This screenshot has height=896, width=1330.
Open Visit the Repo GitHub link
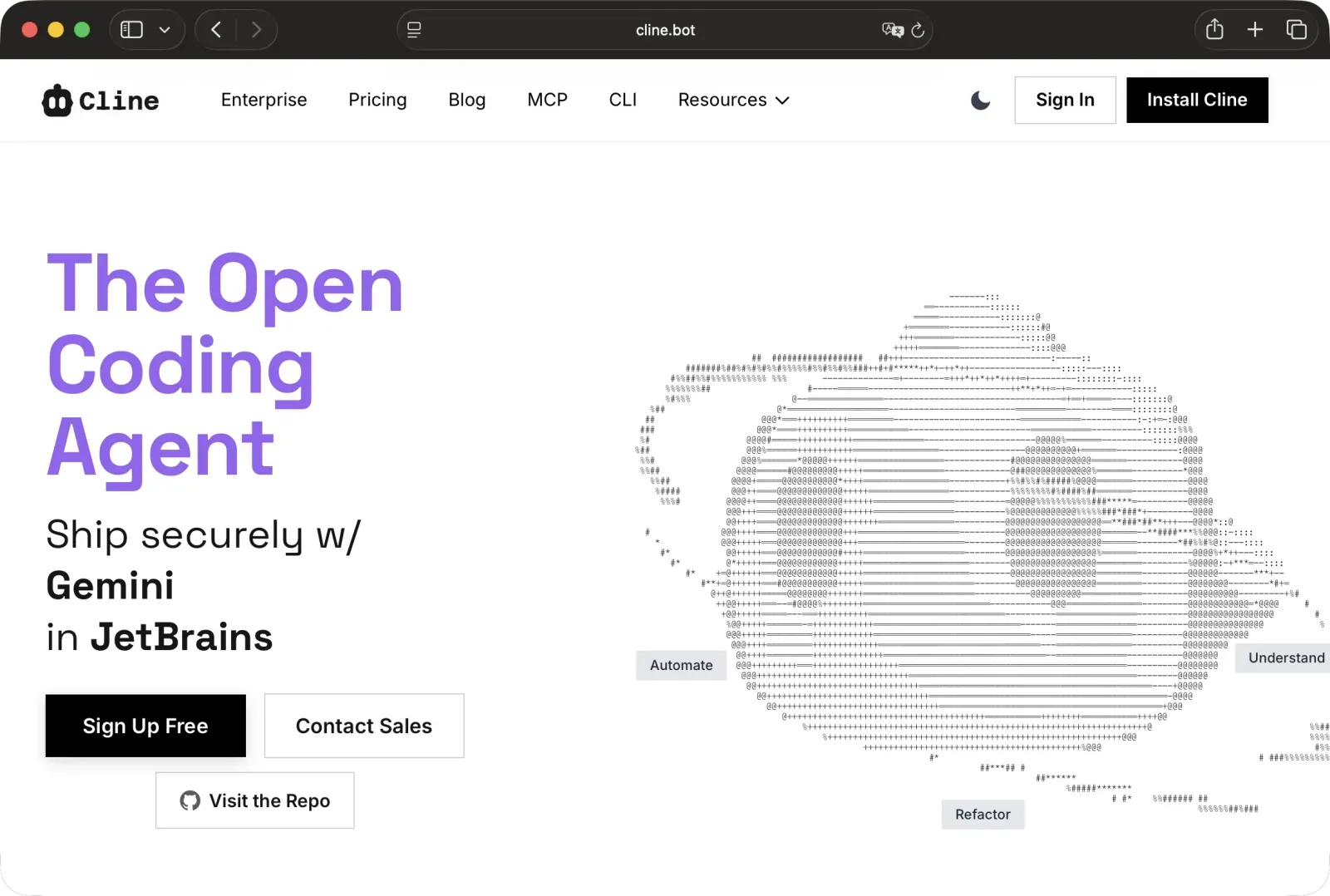point(254,800)
